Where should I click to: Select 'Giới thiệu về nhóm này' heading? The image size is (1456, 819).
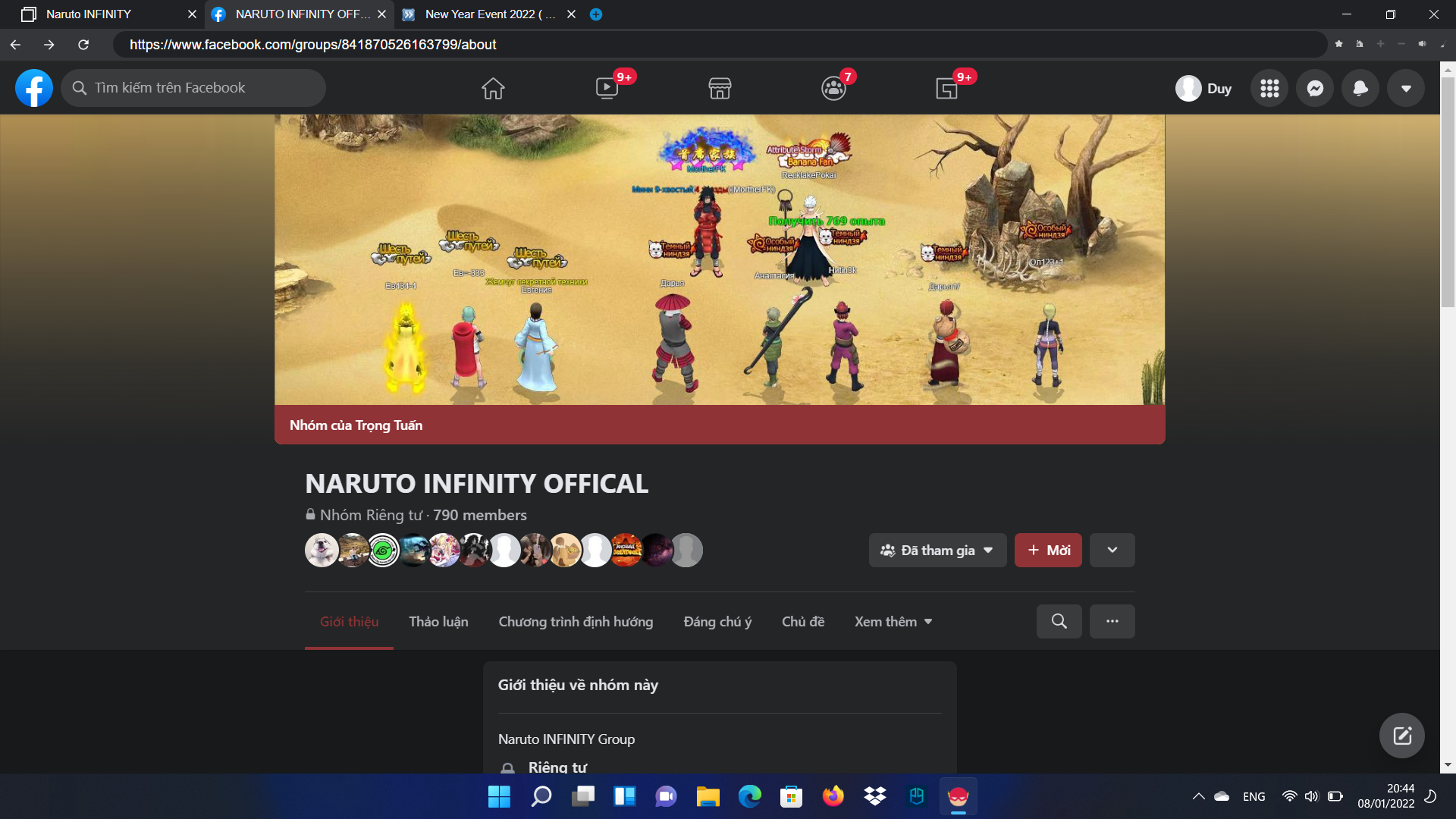point(578,685)
